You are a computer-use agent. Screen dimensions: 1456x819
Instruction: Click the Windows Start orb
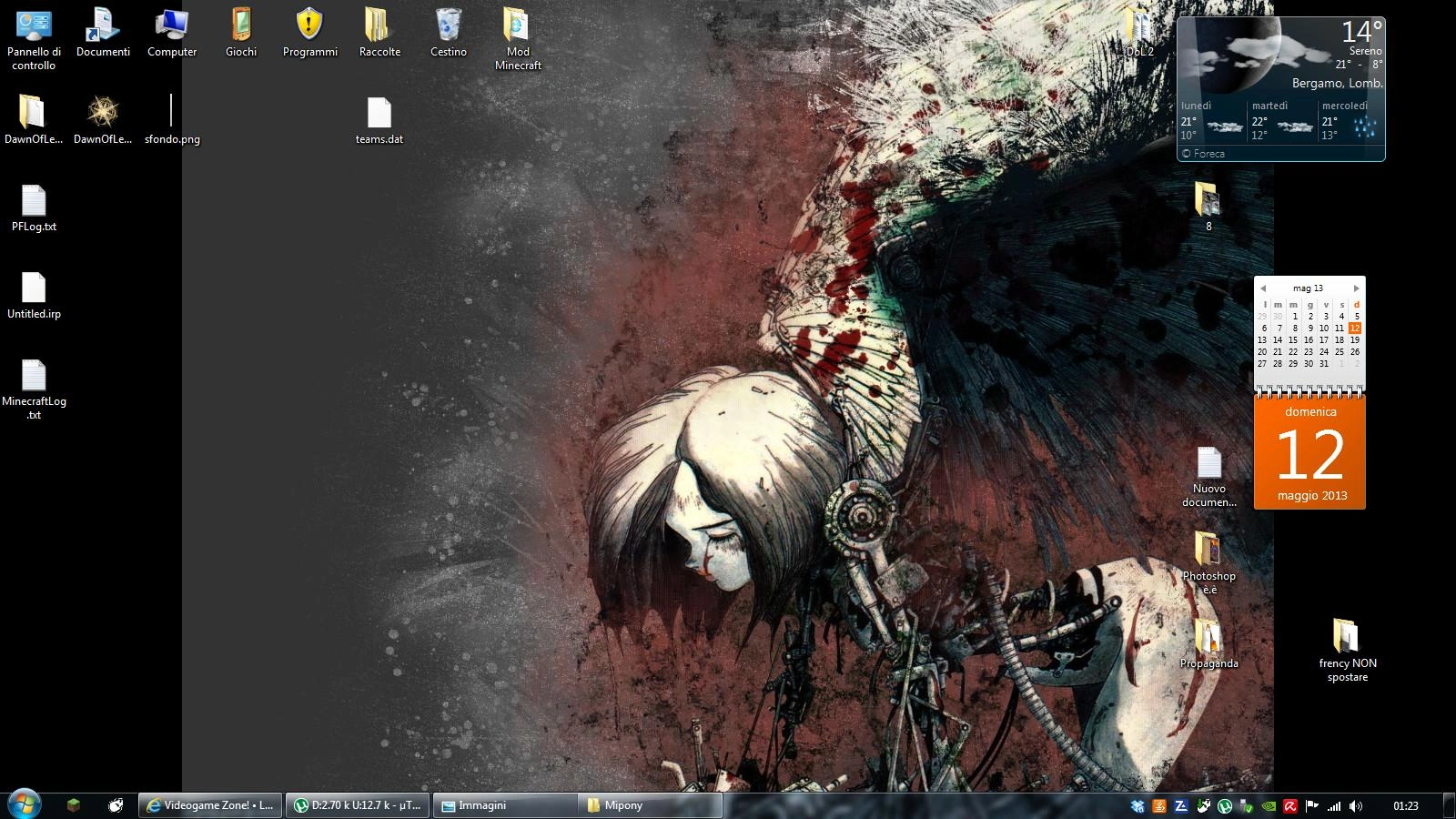pos(24,804)
